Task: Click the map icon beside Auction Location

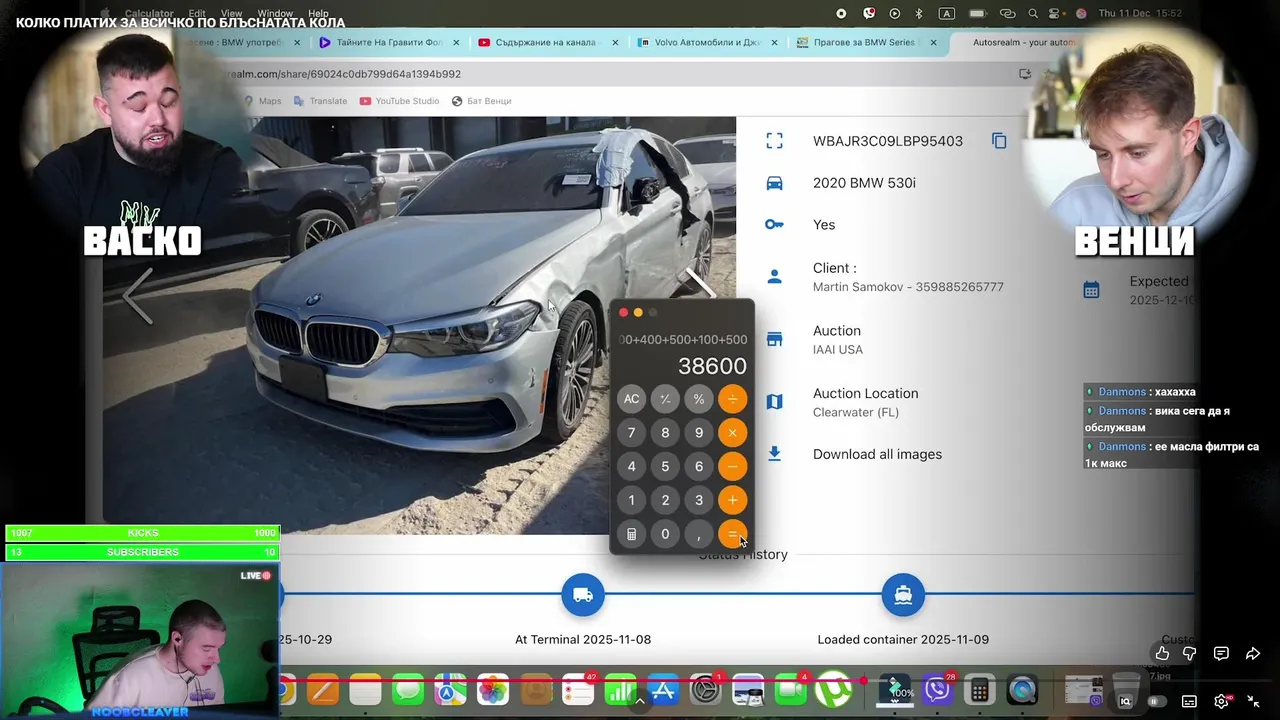Action: point(774,402)
